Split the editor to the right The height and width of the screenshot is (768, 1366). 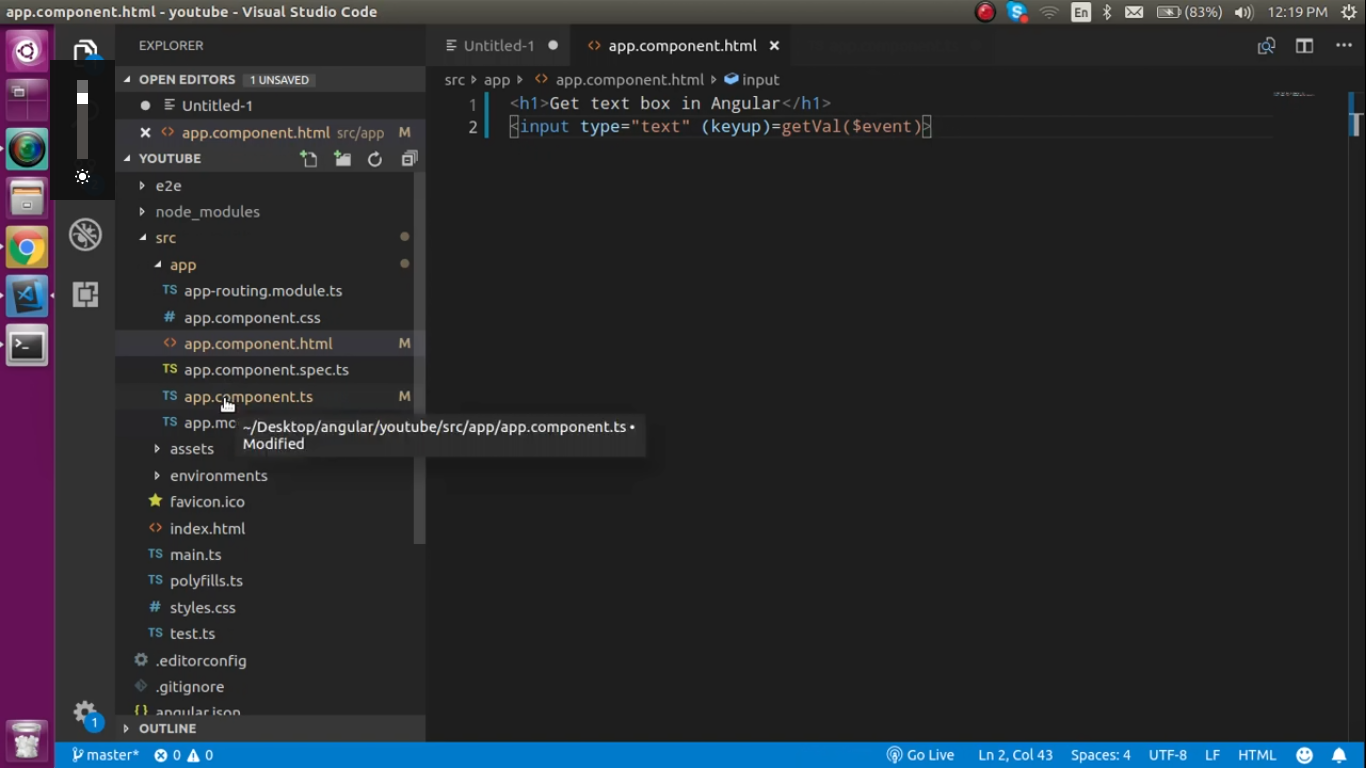pos(1304,46)
